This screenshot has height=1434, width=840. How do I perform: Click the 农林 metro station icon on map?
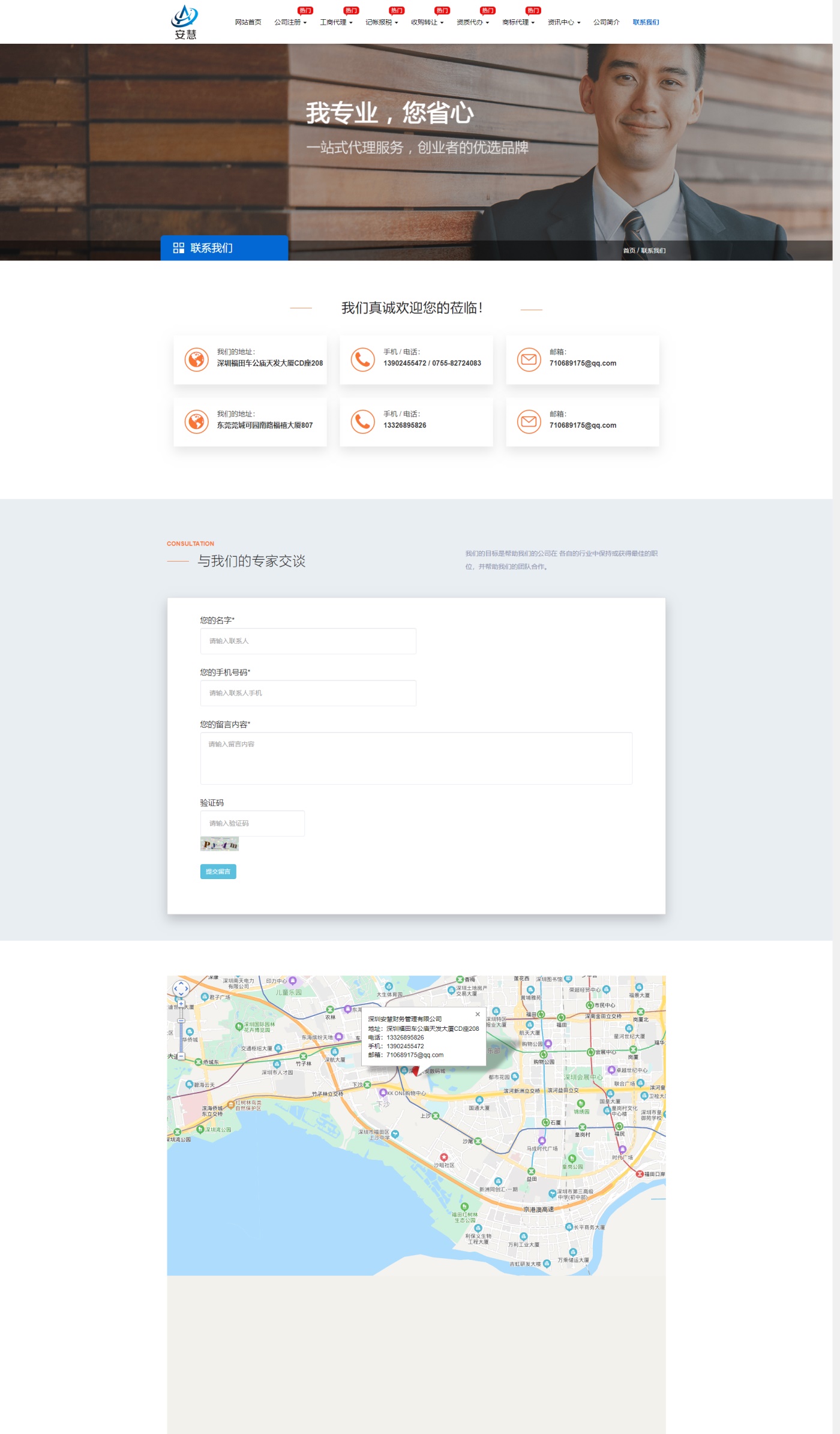tap(330, 1009)
